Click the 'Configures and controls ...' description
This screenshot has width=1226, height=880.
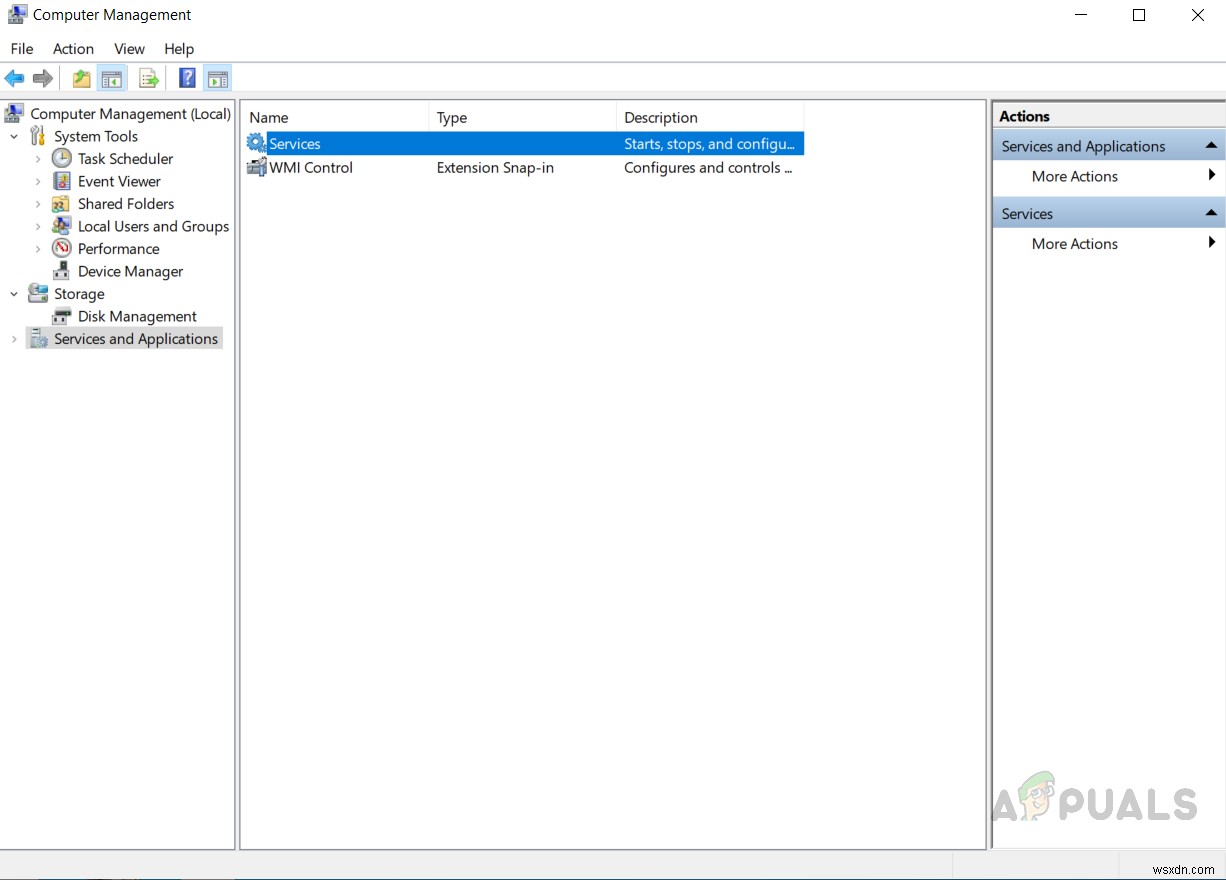[x=708, y=167]
